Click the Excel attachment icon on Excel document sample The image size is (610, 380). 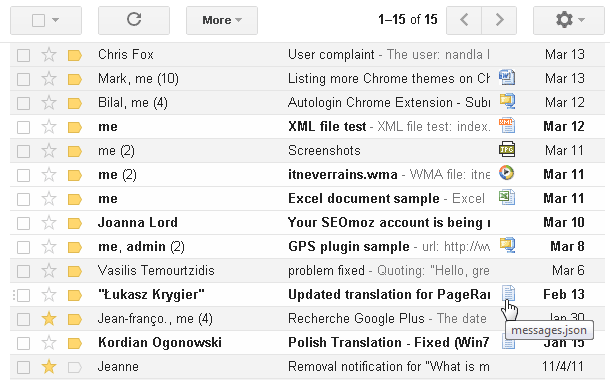click(507, 197)
